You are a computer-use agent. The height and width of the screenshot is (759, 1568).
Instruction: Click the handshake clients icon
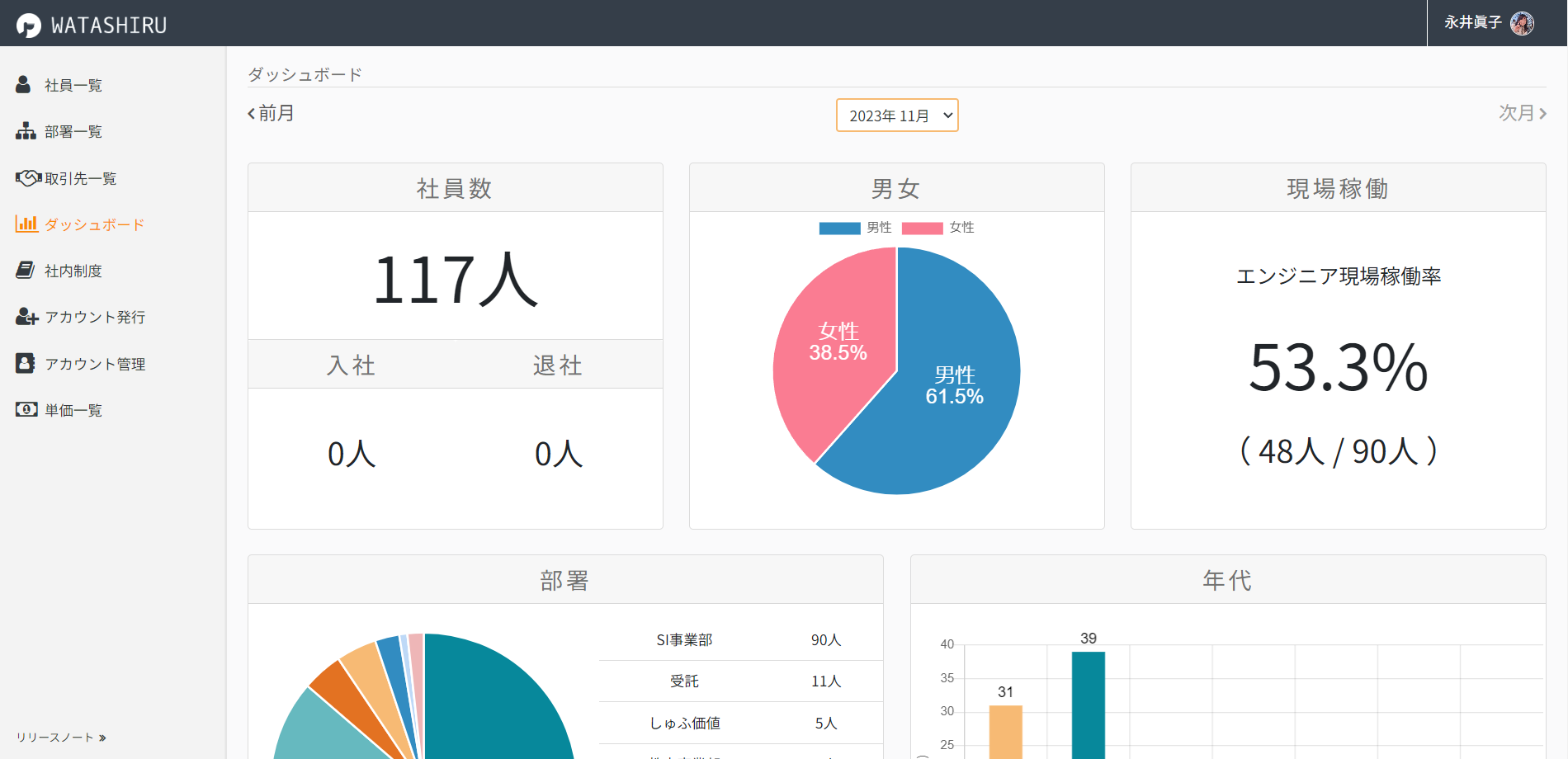28,178
